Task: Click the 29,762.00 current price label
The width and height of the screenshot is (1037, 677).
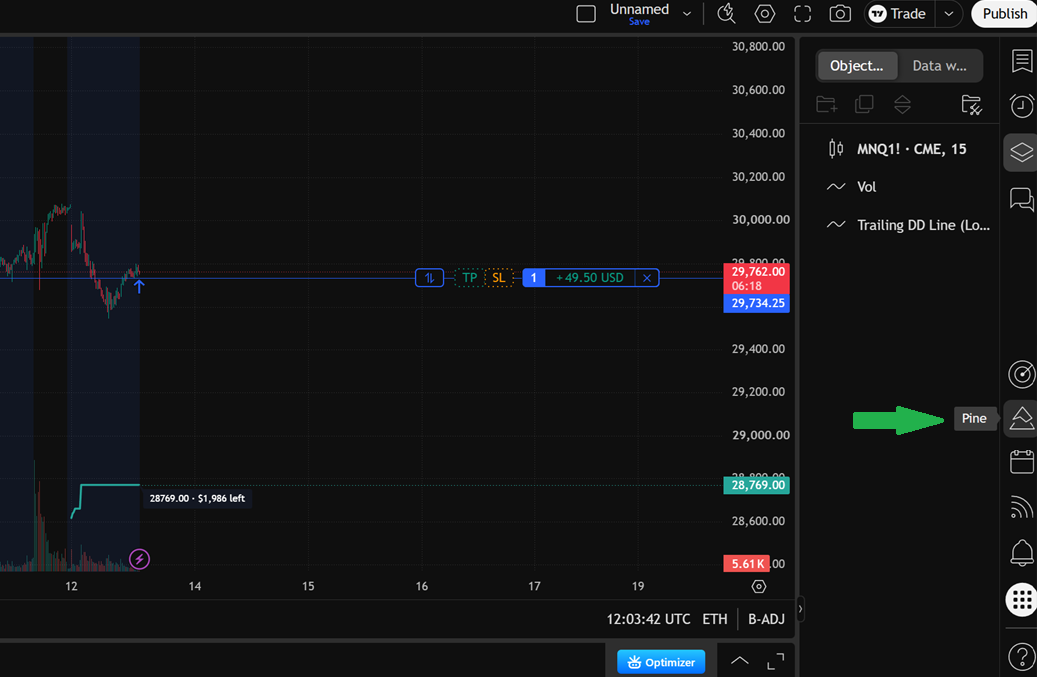Action: pyautogui.click(x=757, y=278)
